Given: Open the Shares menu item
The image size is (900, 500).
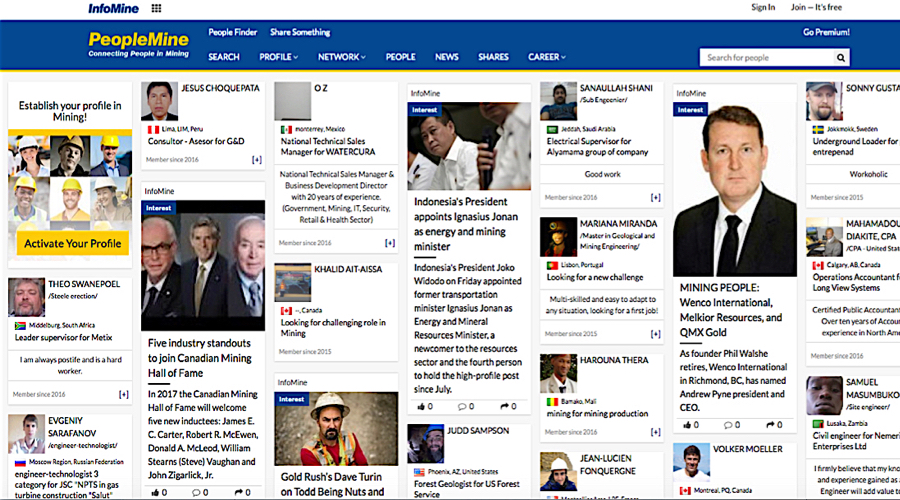Looking at the screenshot, I should [493, 57].
